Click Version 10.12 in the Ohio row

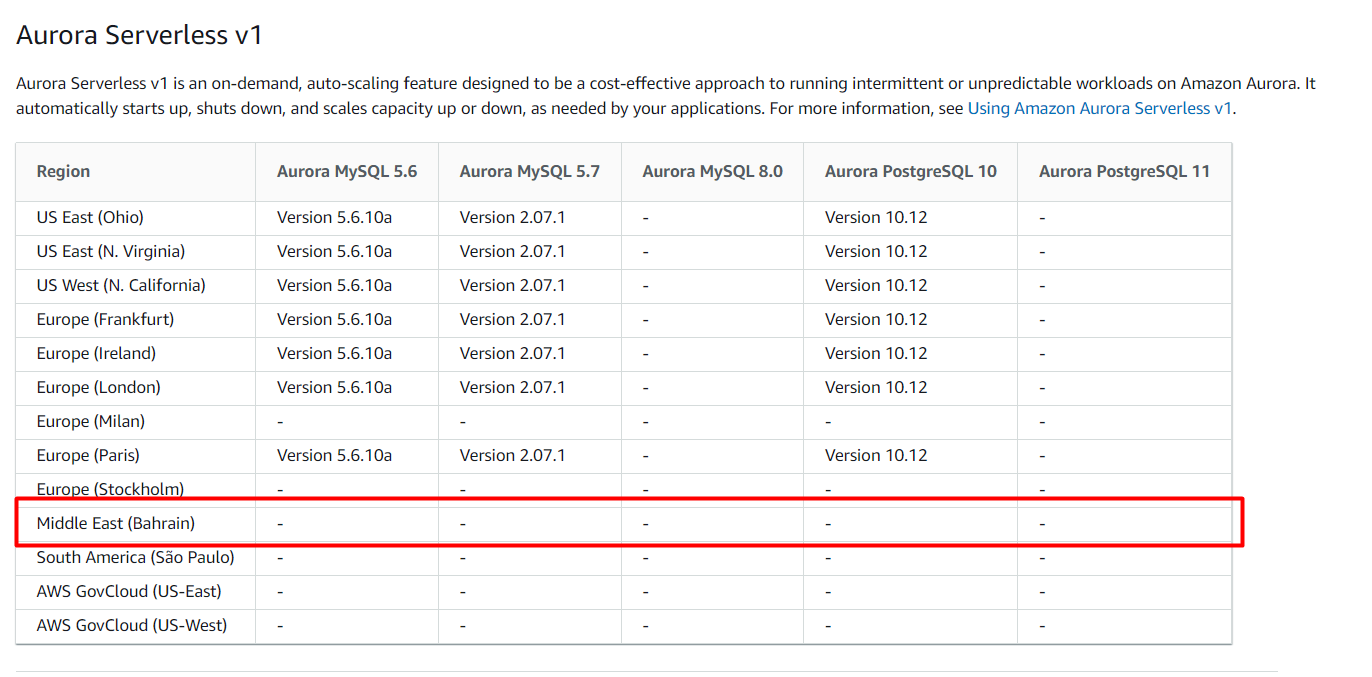coord(876,217)
